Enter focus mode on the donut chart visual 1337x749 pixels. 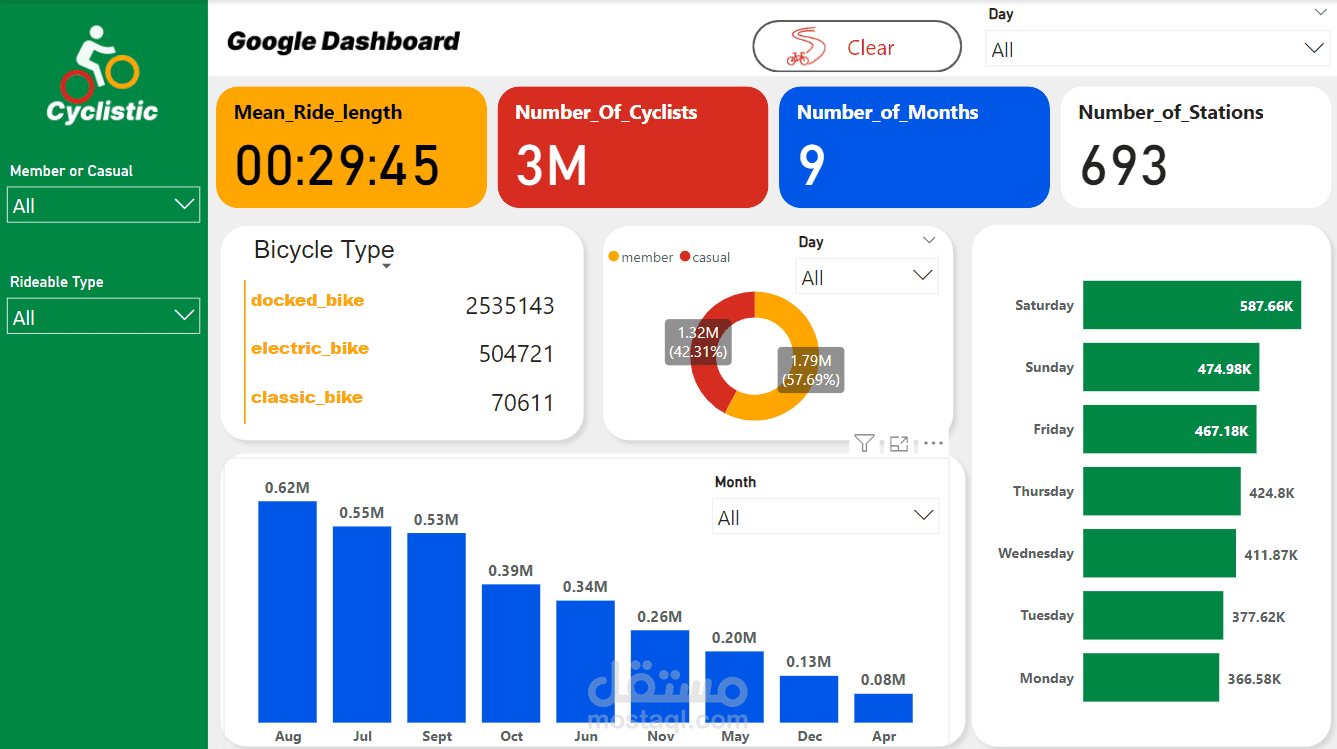point(898,443)
